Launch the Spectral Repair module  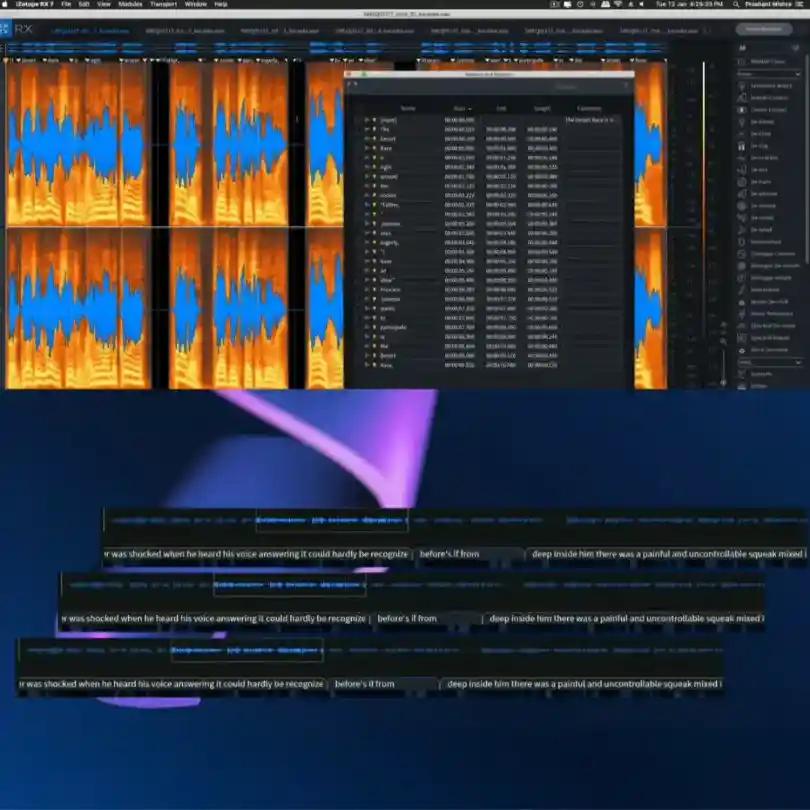pos(772,338)
